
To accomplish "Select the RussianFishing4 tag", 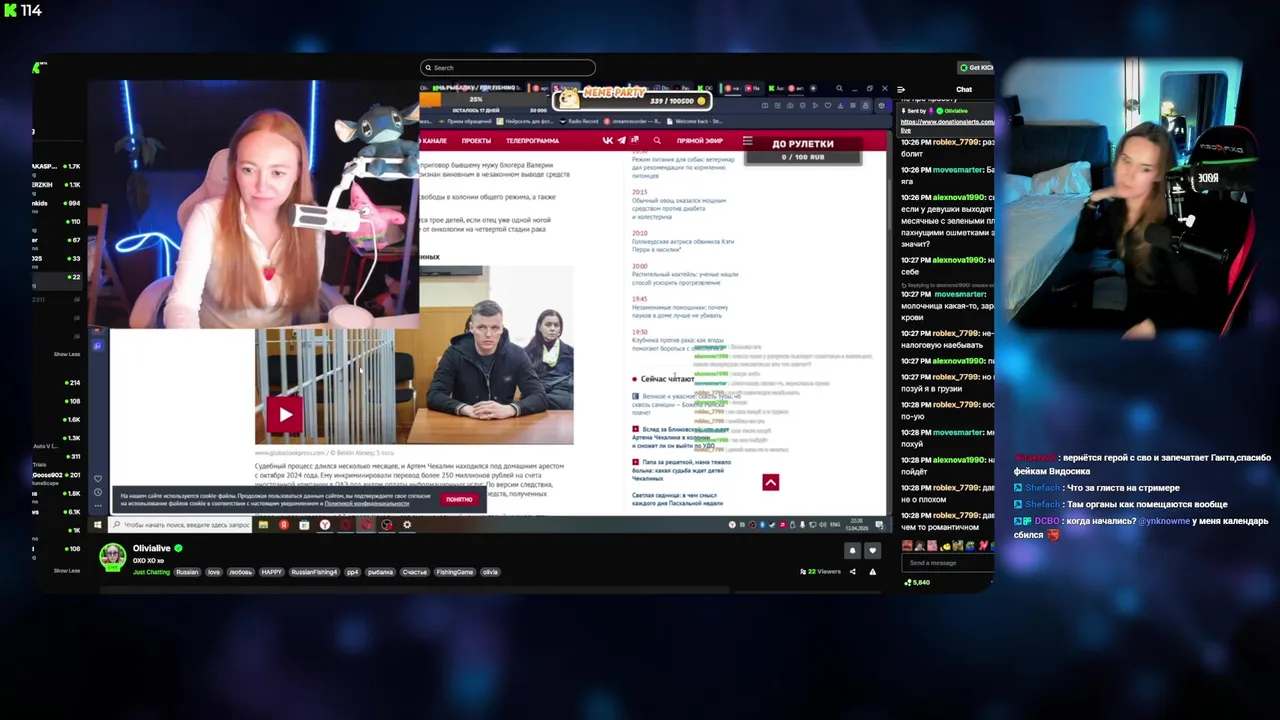I will (314, 572).
